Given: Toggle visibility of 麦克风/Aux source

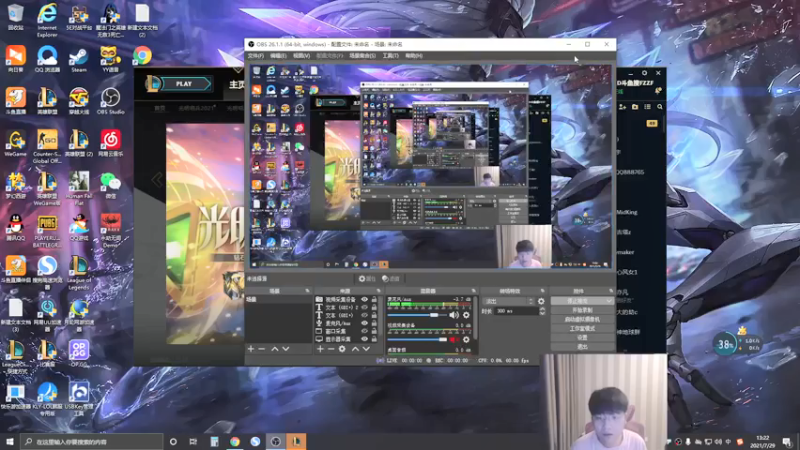Looking at the screenshot, I should click(364, 323).
